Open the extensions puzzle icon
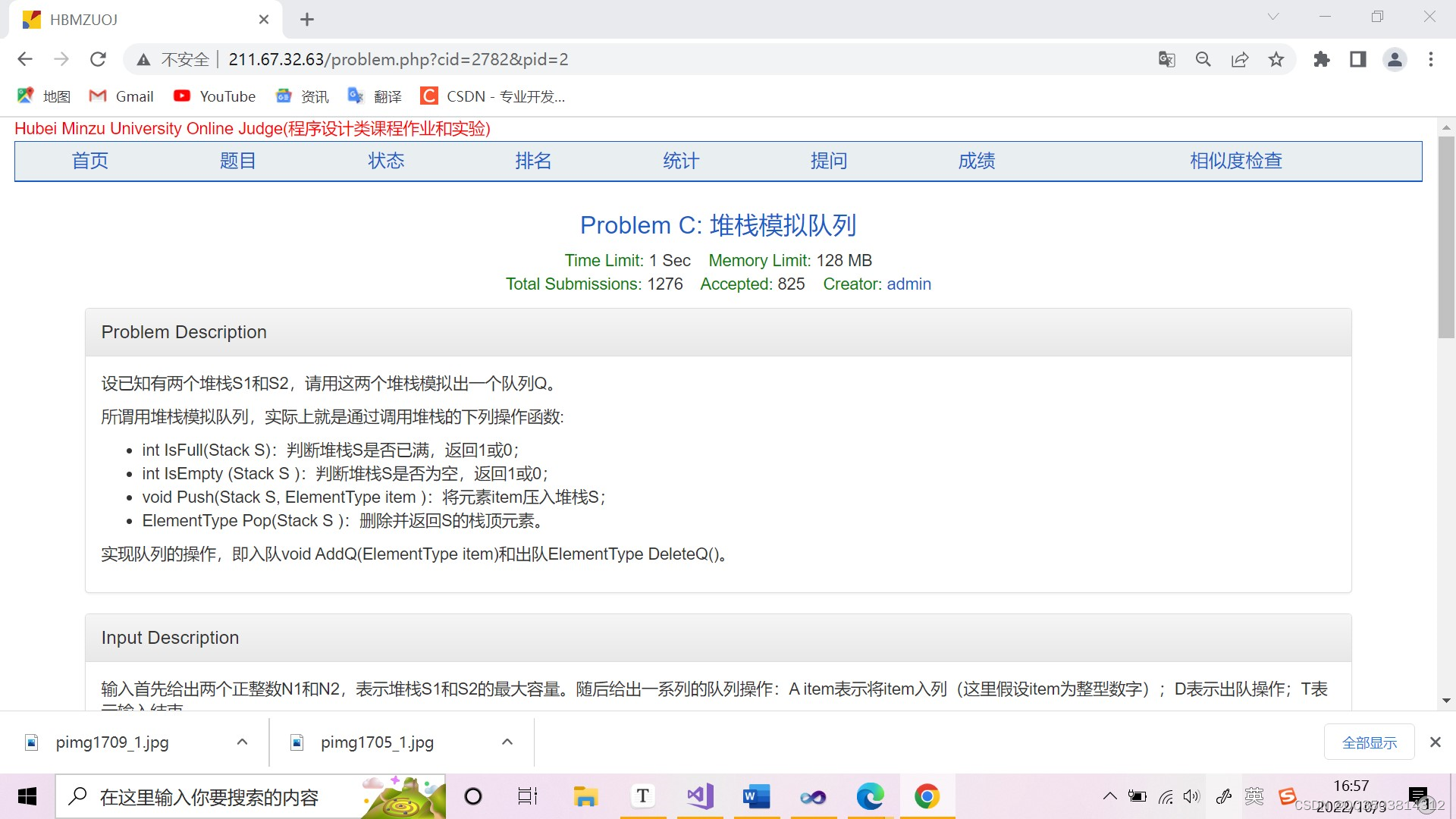This screenshot has width=1456, height=819. click(x=1322, y=59)
